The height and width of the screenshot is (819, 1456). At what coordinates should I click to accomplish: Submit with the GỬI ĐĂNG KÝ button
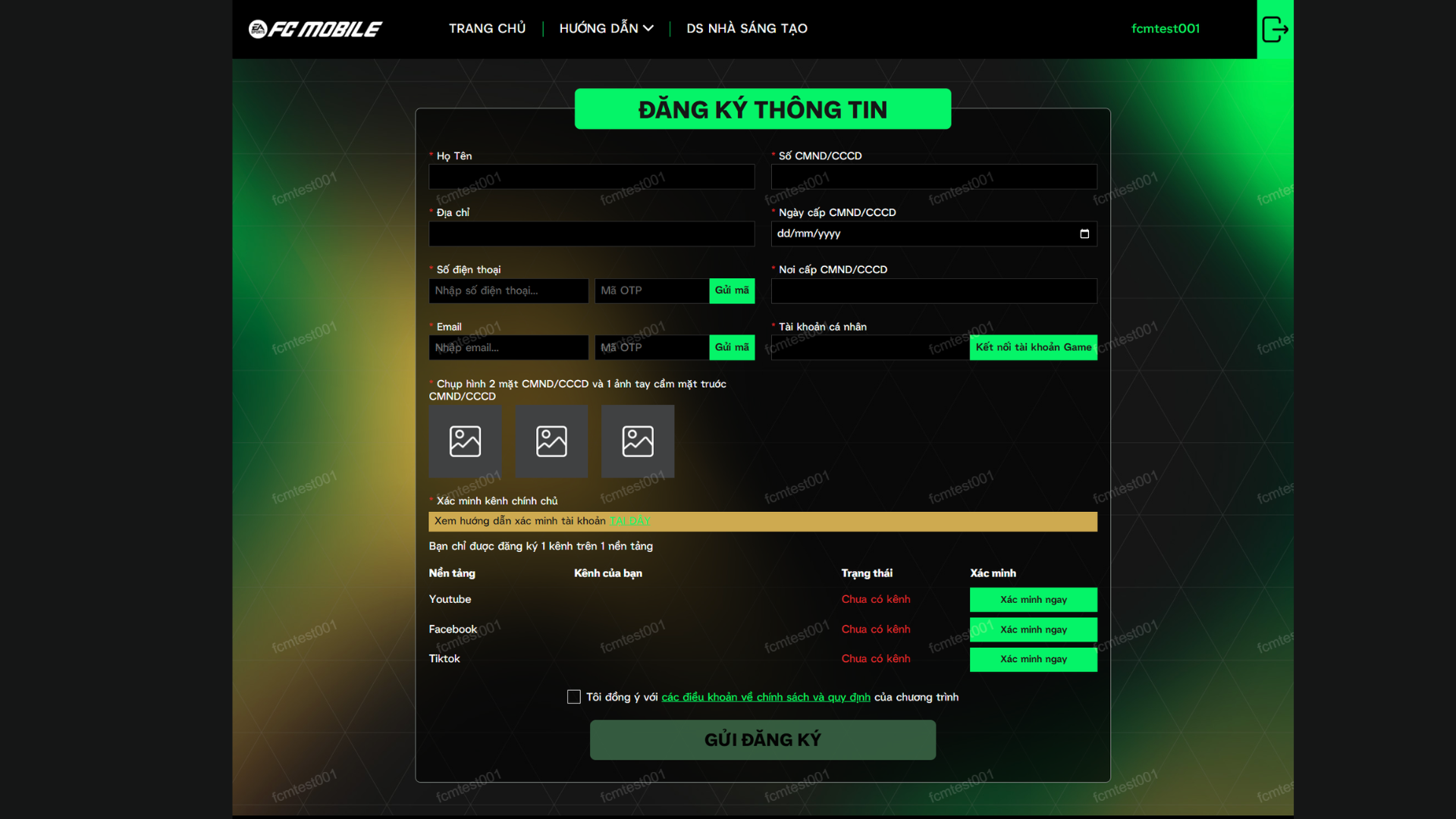click(762, 739)
